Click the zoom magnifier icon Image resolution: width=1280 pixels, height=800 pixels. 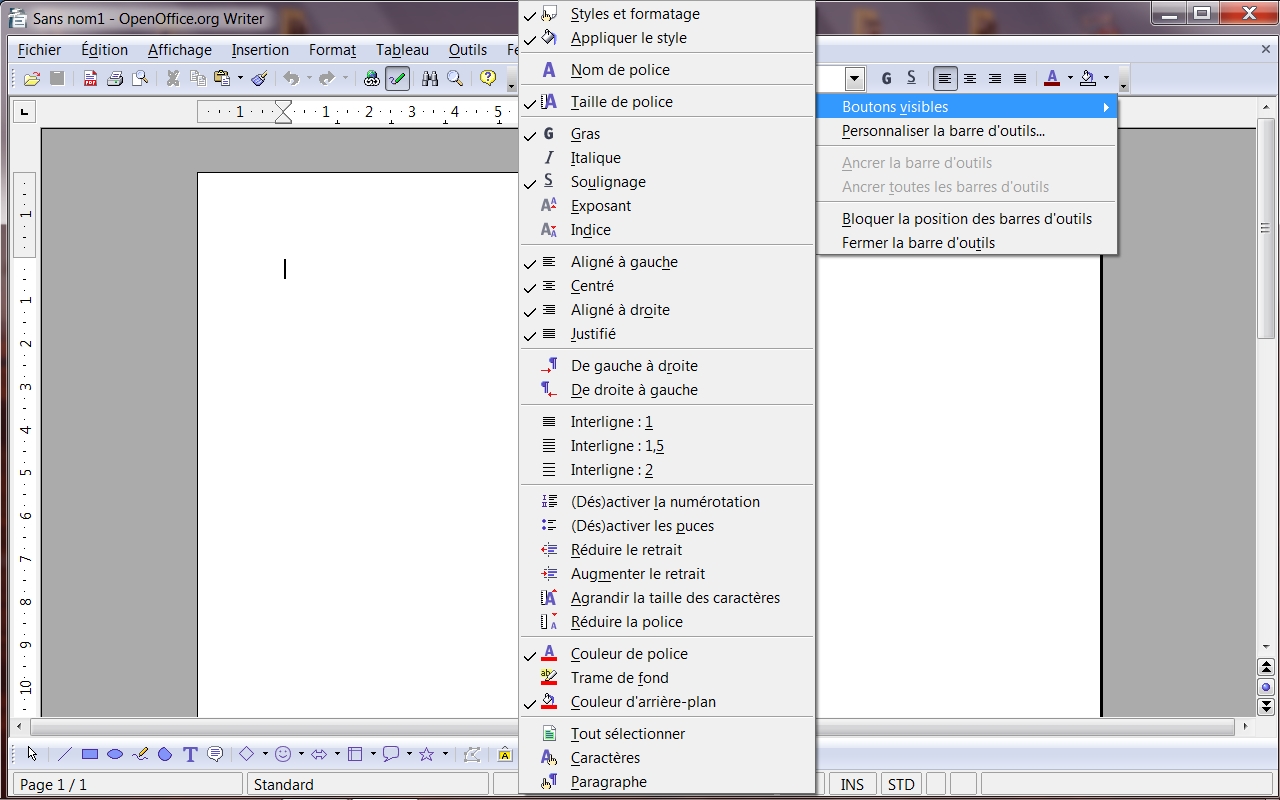[x=455, y=78]
